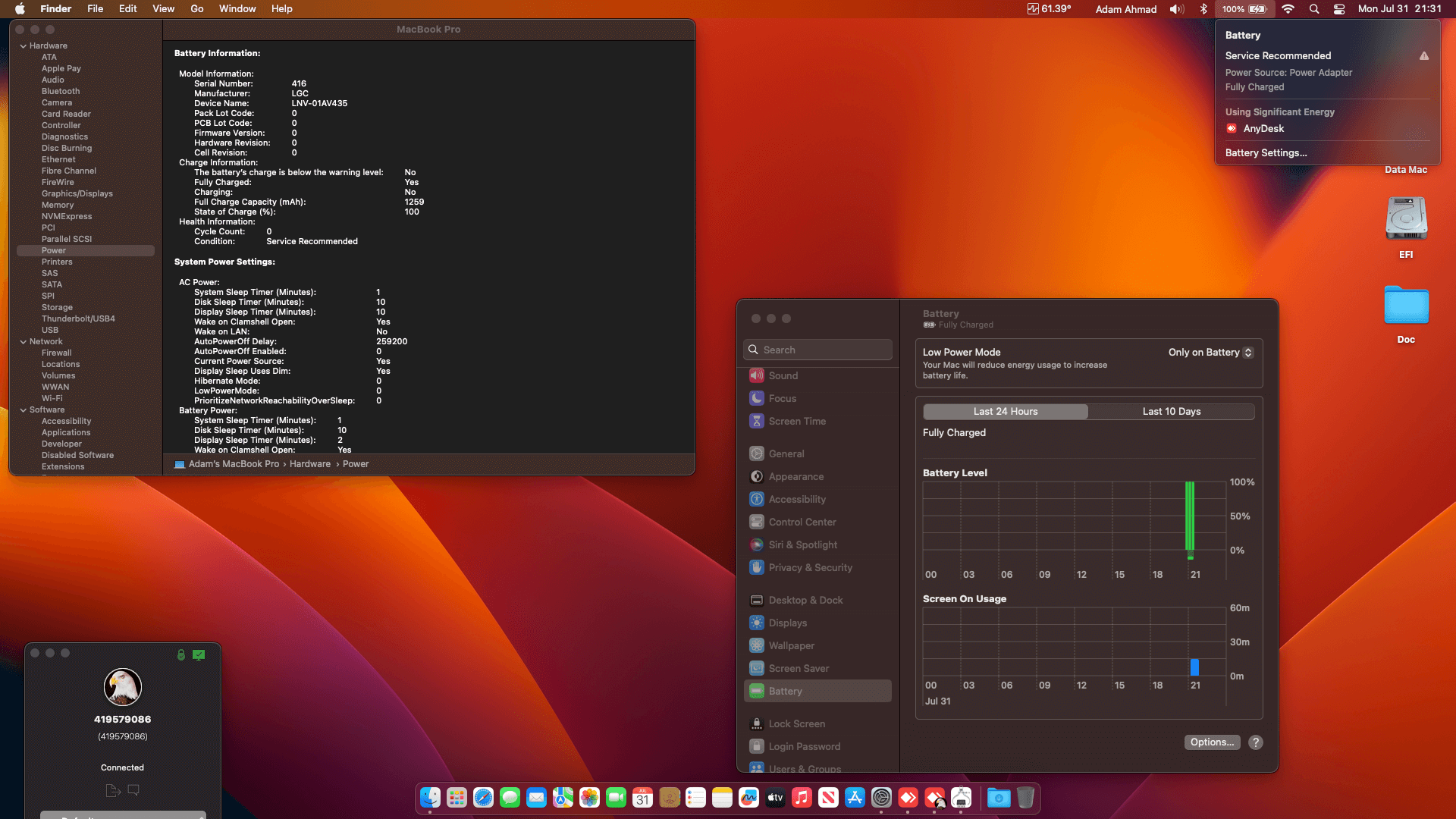The width and height of the screenshot is (1456, 819).
Task: Collapse the Software tree section
Action: (24, 409)
